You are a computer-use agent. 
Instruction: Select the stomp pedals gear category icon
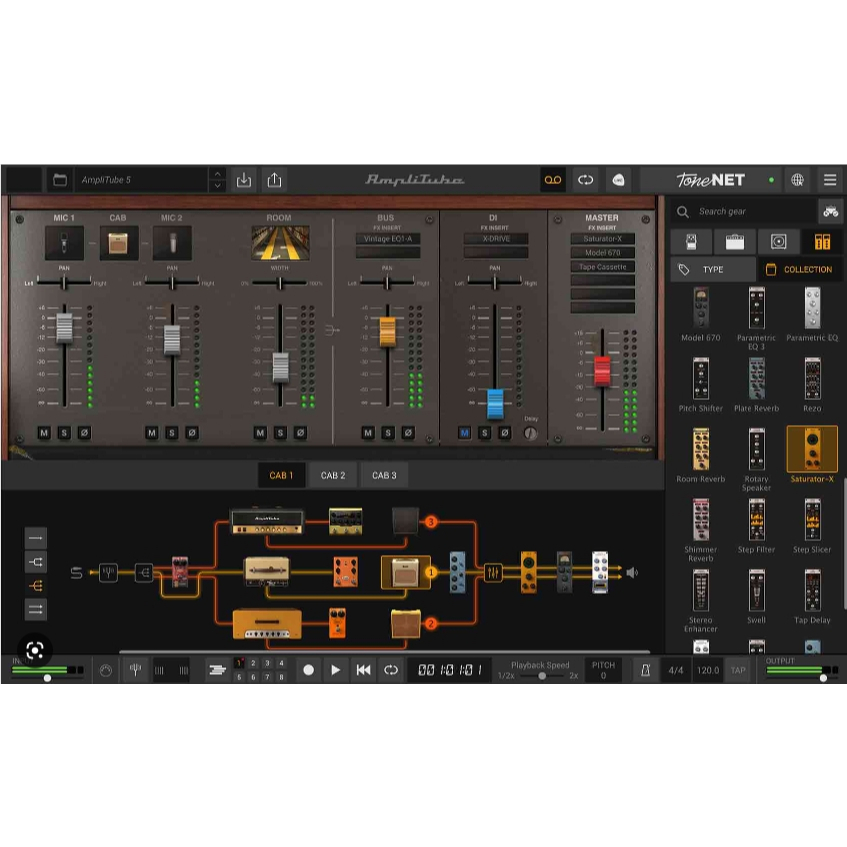[691, 242]
